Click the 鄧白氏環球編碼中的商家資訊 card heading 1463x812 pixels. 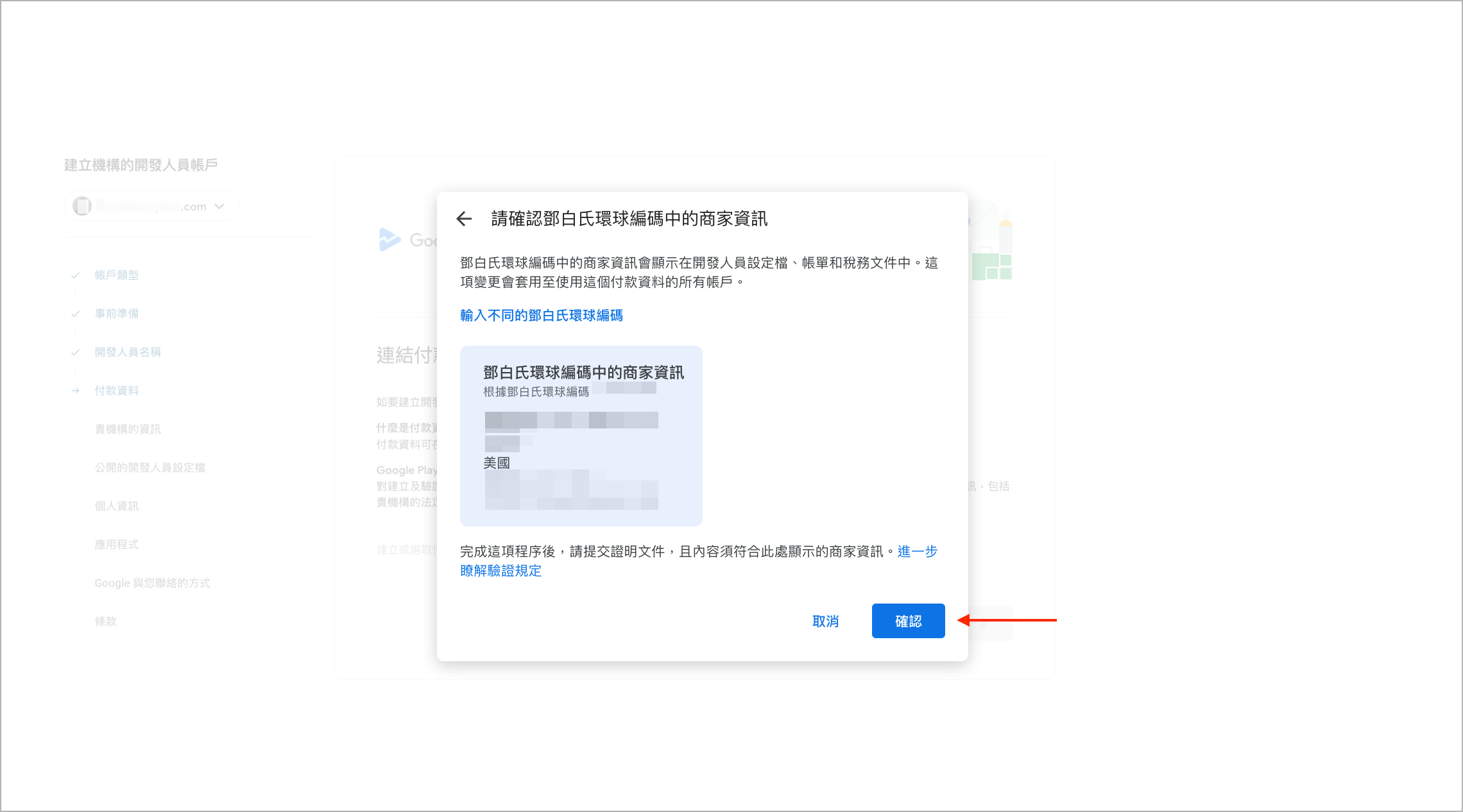pyautogui.click(x=583, y=373)
